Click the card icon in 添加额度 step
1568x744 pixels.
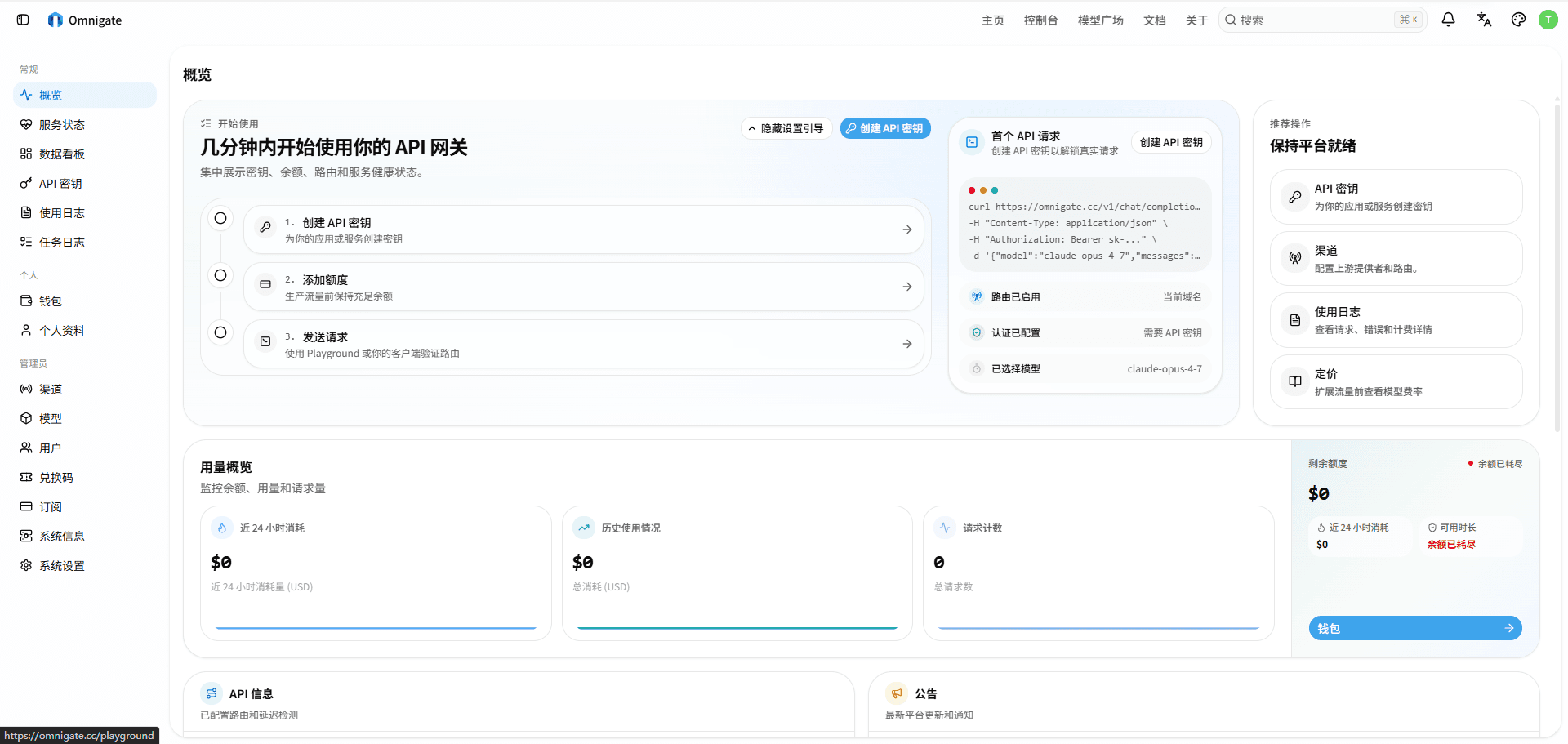coord(265,285)
